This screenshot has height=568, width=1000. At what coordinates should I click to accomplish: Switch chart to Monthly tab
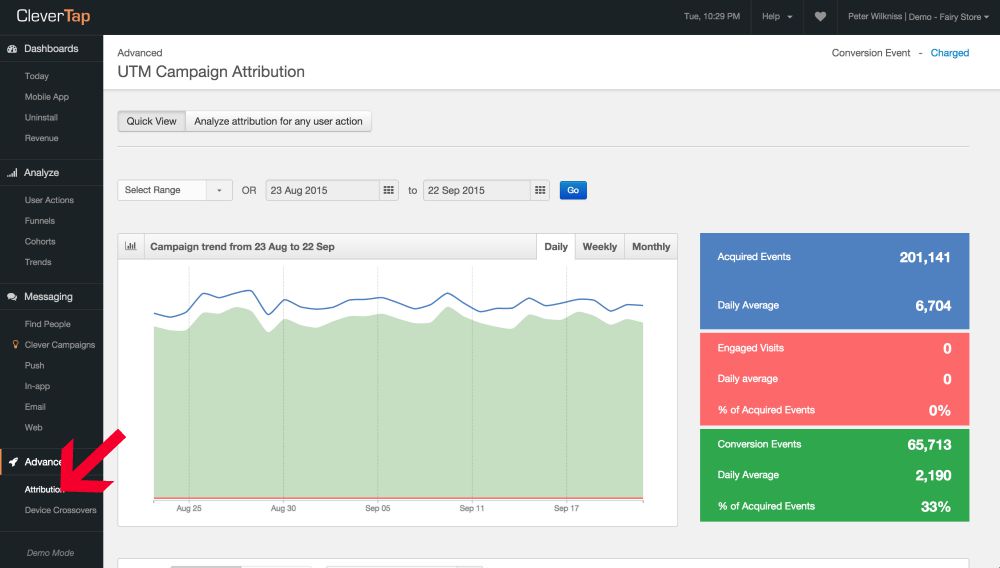651,247
